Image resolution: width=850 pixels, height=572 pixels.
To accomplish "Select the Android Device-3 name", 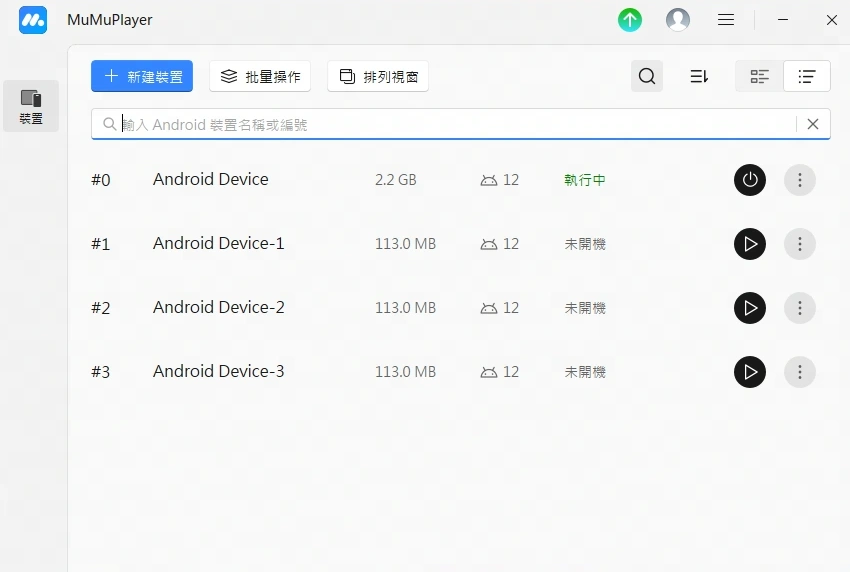I will 218,371.
